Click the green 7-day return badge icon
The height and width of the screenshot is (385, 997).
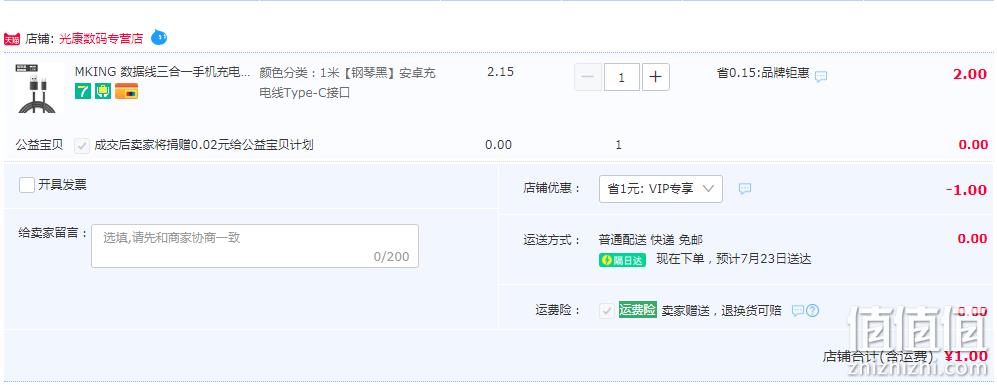[83, 92]
